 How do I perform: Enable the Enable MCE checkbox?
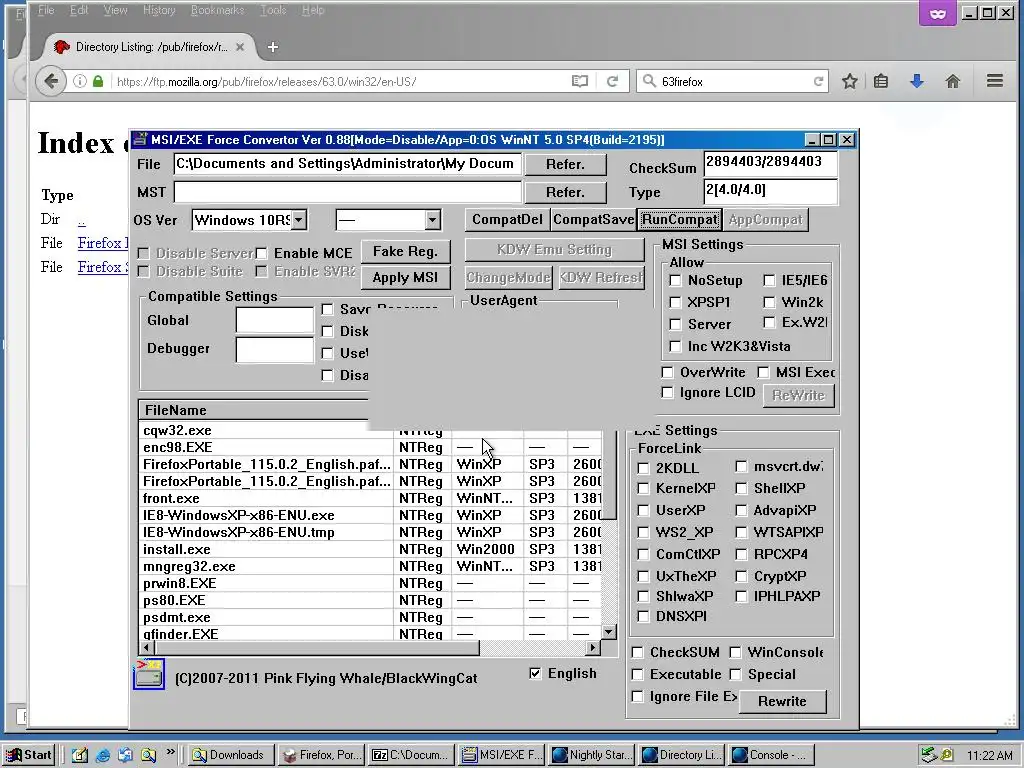pos(261,253)
